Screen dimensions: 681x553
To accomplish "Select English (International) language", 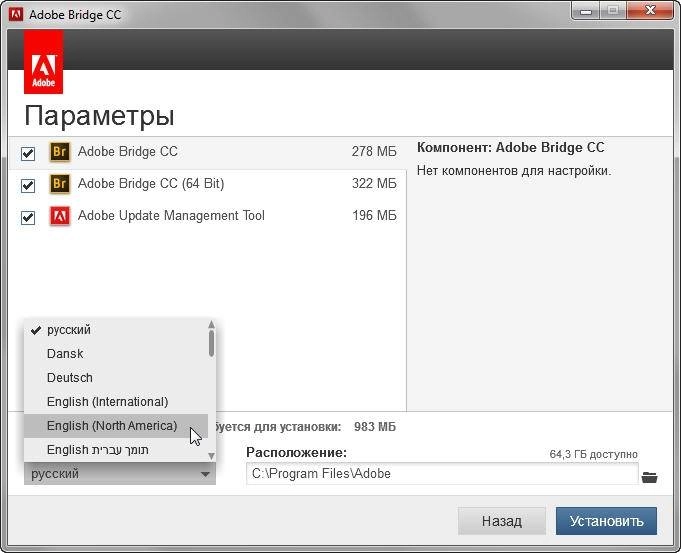I will coord(116,402).
